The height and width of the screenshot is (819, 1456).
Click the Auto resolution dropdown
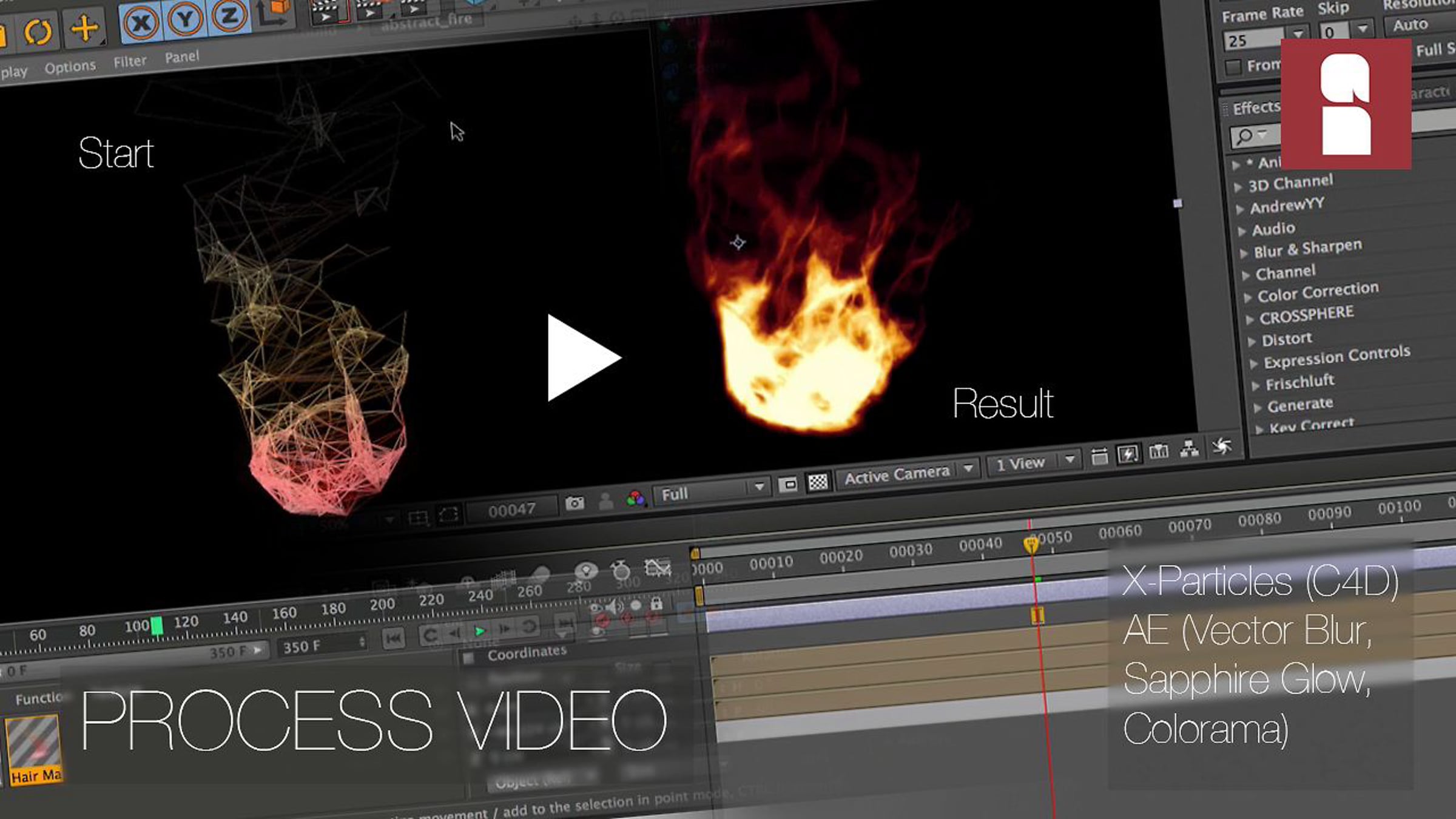[1420, 24]
